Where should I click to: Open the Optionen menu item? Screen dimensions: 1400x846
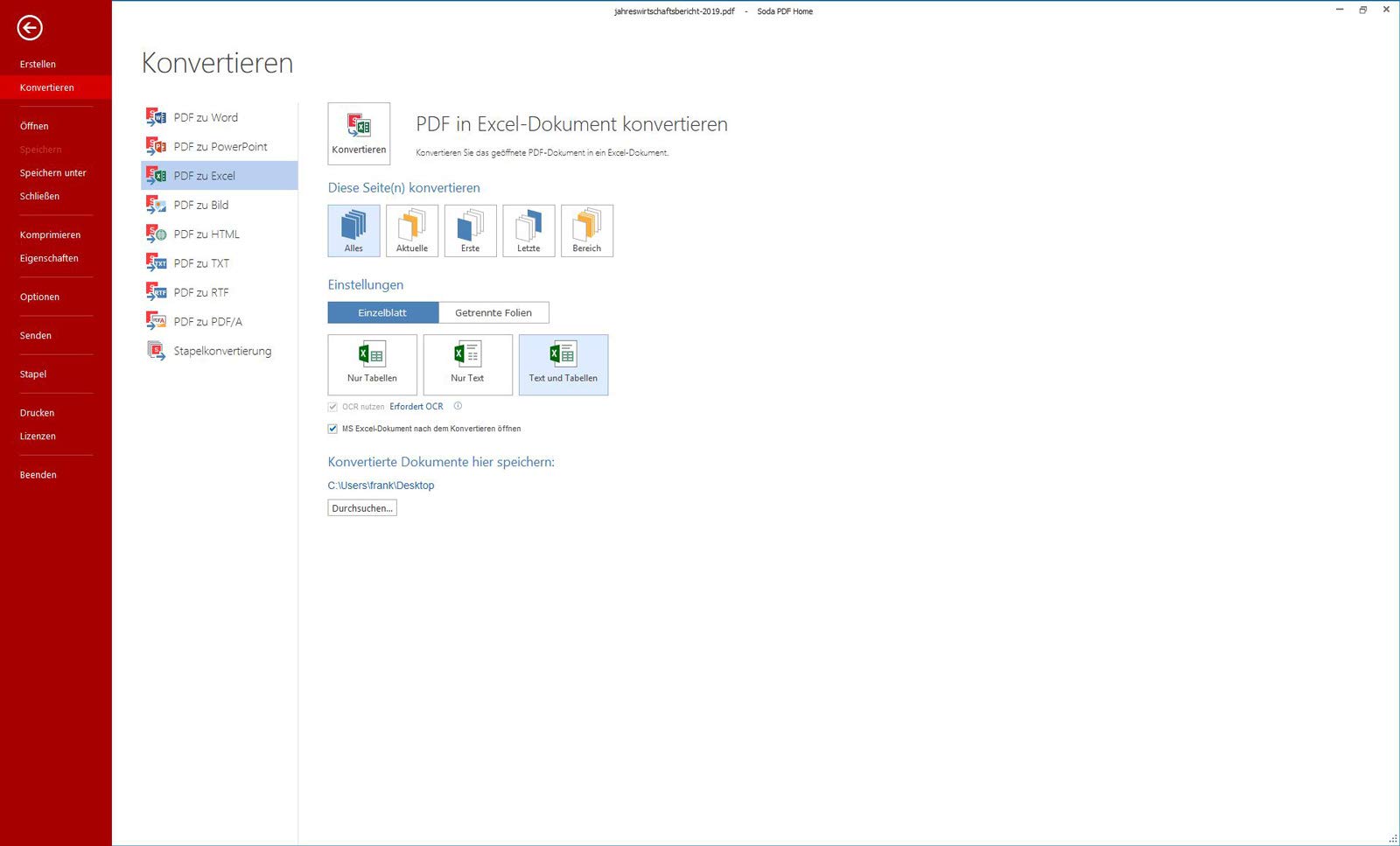40,297
